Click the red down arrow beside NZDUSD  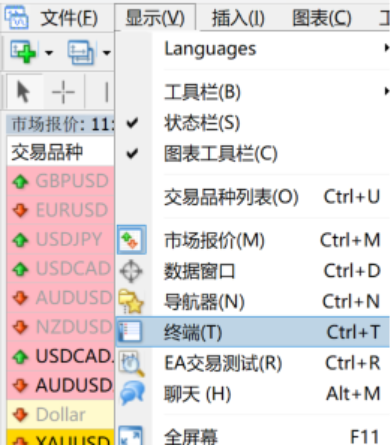point(21,327)
